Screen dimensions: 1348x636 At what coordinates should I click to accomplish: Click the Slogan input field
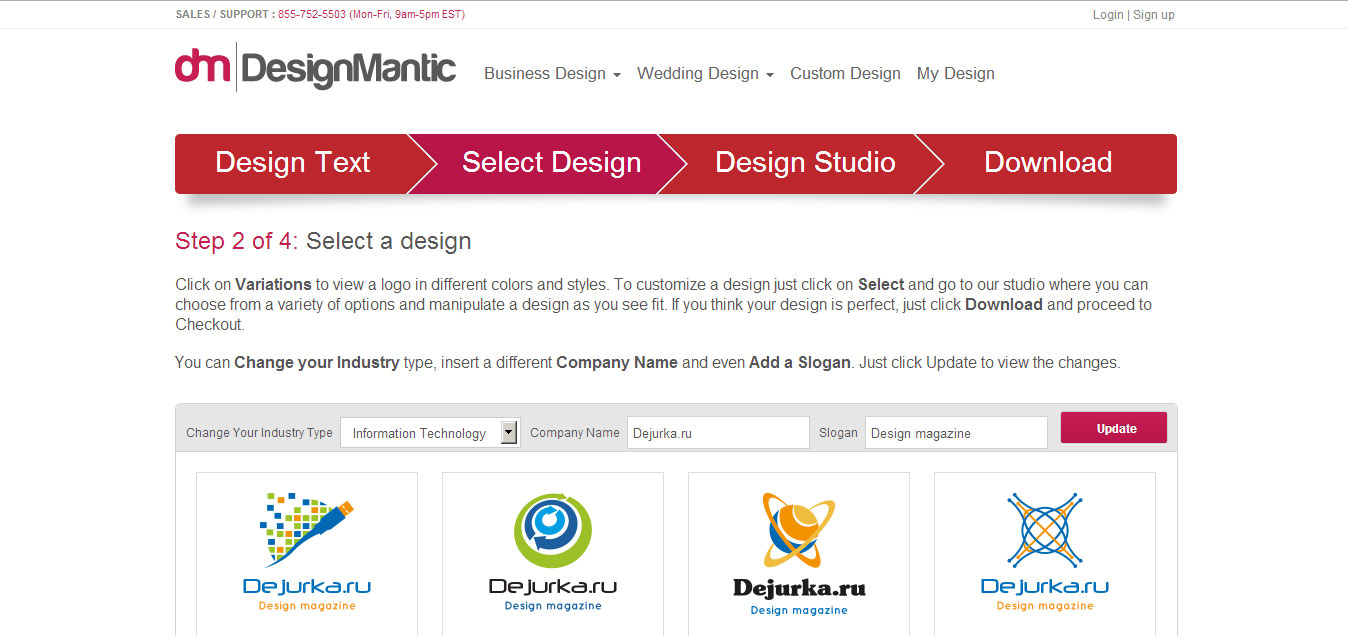tap(956, 433)
